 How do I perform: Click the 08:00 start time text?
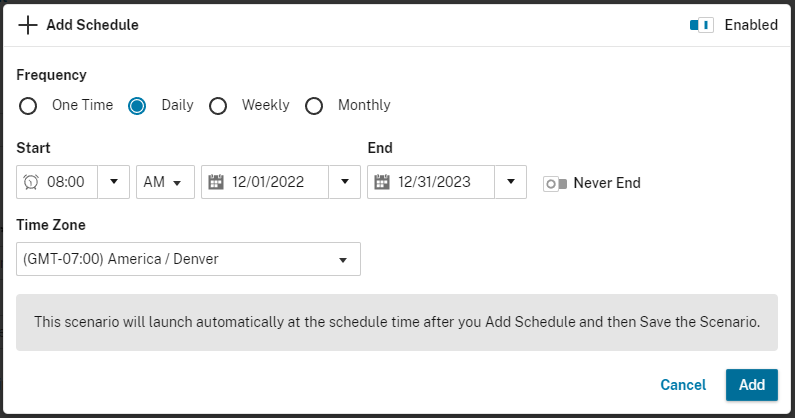[66, 182]
